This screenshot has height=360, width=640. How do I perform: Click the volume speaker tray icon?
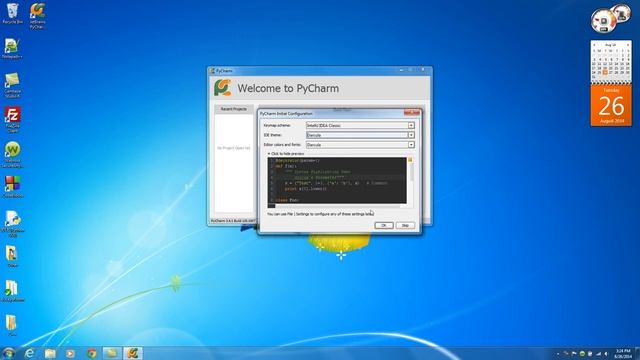(606, 354)
